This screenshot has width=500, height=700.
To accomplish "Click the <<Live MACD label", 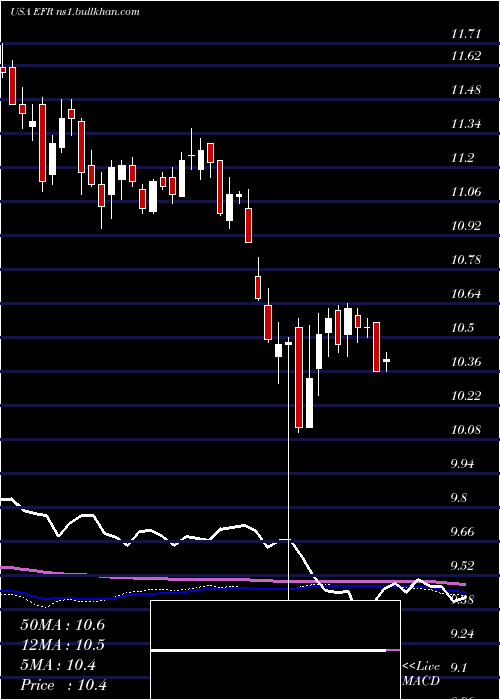I will coord(421,674).
